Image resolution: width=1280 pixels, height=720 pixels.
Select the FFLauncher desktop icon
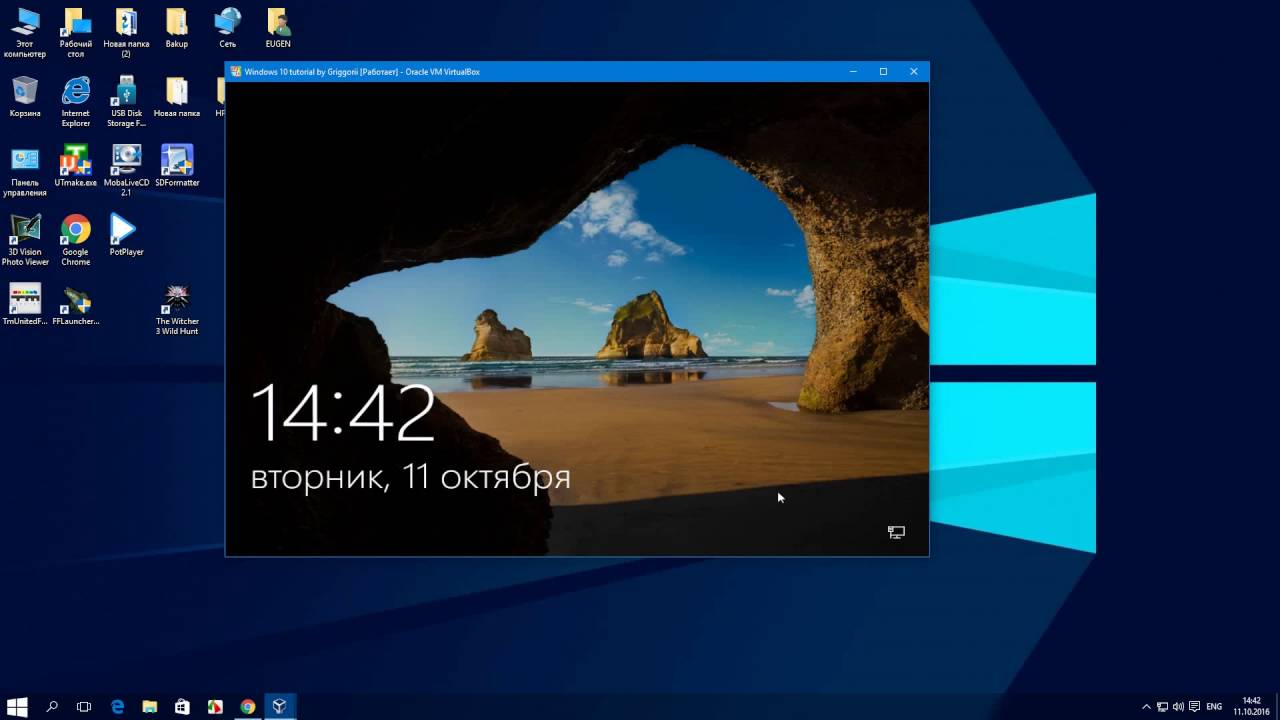(x=76, y=304)
